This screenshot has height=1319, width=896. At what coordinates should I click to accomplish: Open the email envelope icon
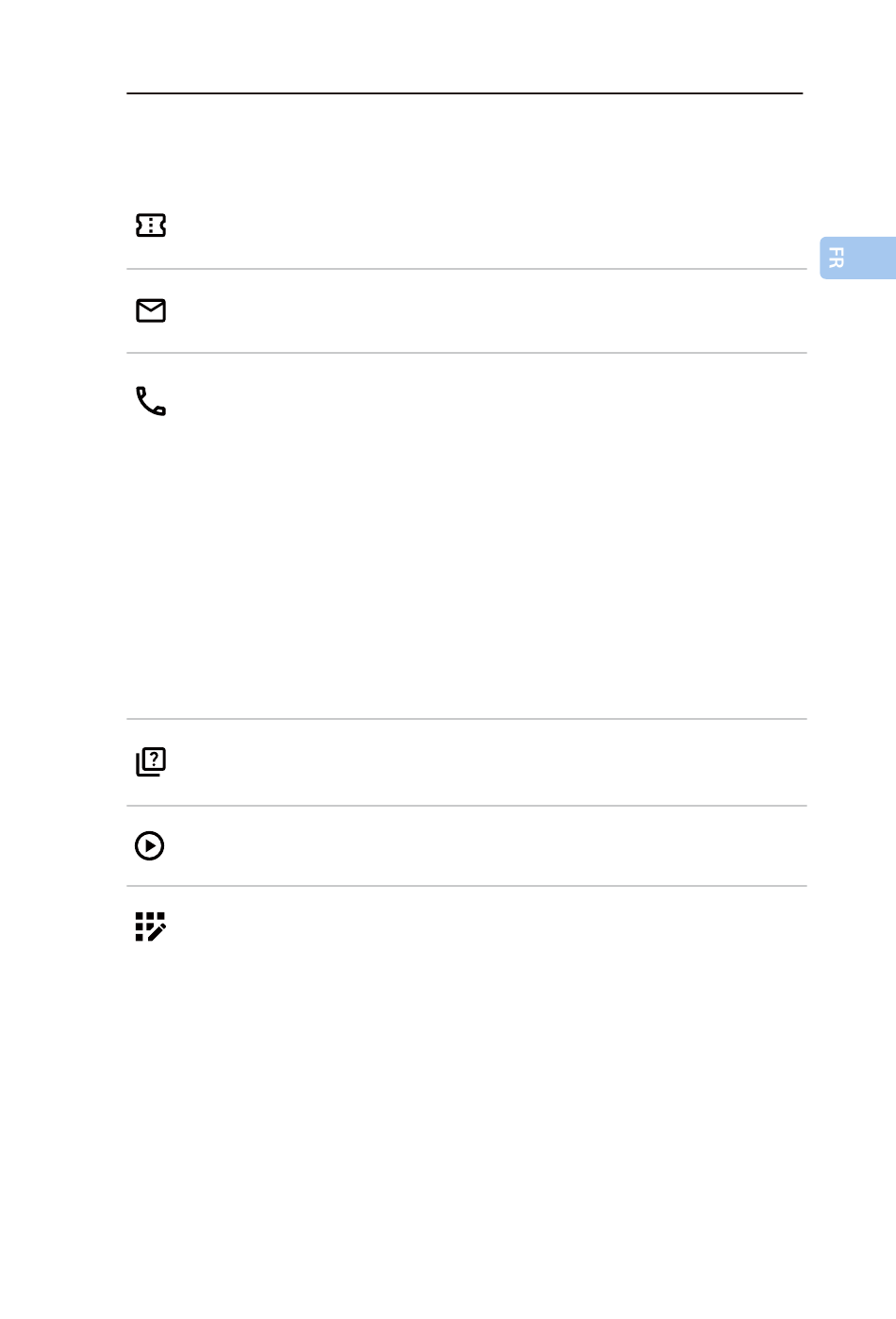(151, 310)
